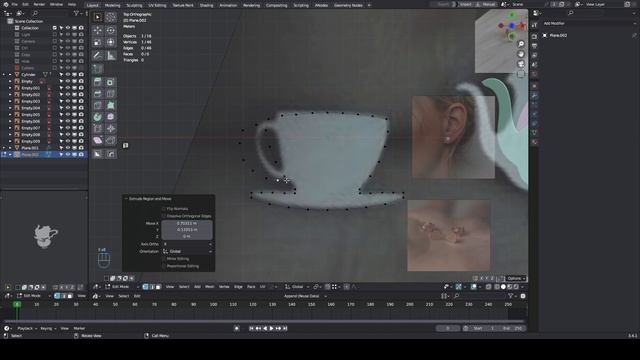Expand the Empty.001 outliner item
This screenshot has height=360, width=640.
coord(10,88)
